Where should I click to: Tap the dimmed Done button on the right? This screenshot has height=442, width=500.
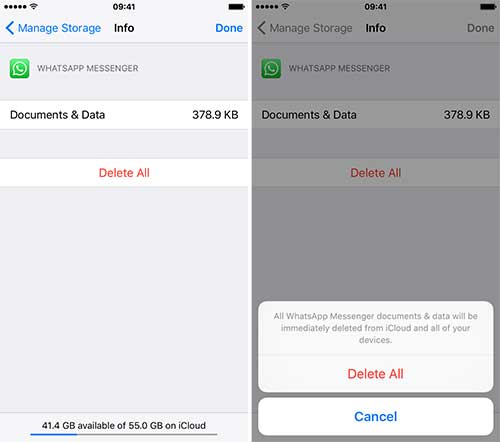click(480, 28)
